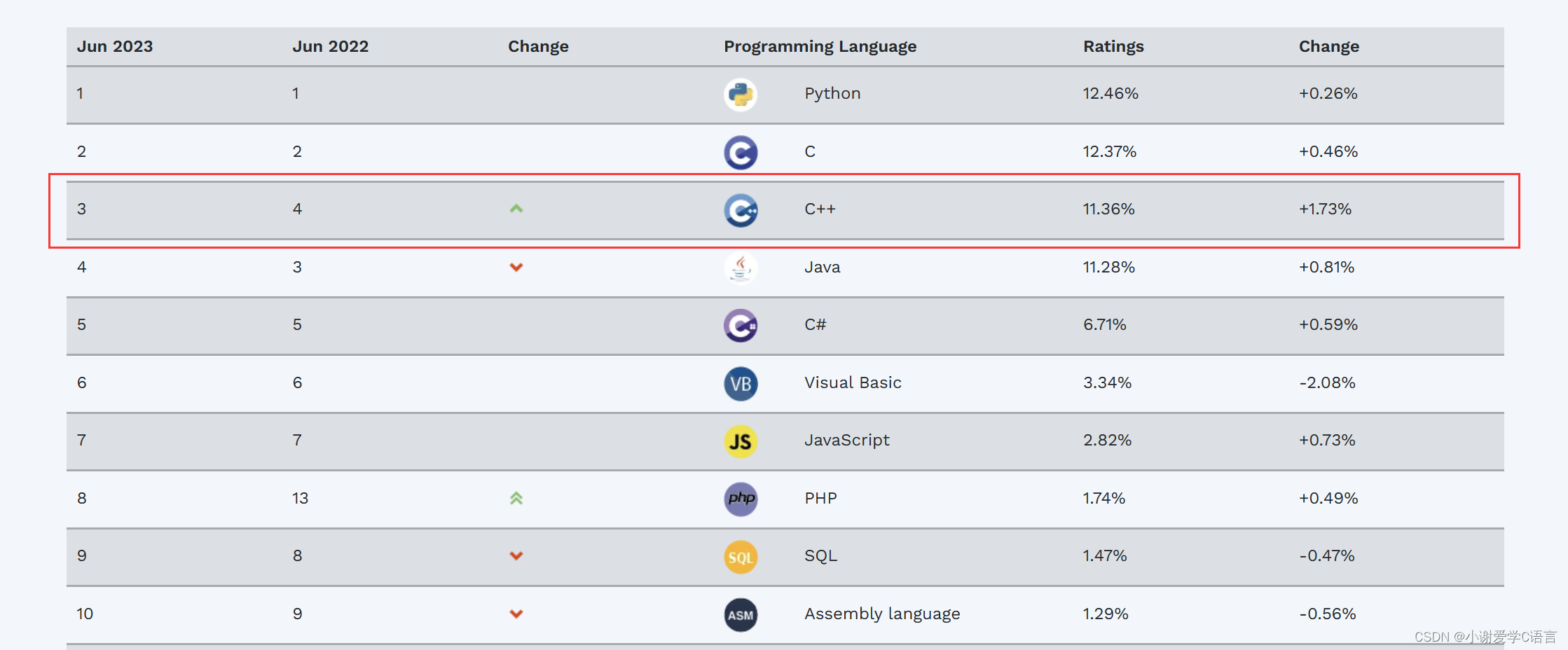
Task: Click the Programming Language column header
Action: tap(820, 47)
